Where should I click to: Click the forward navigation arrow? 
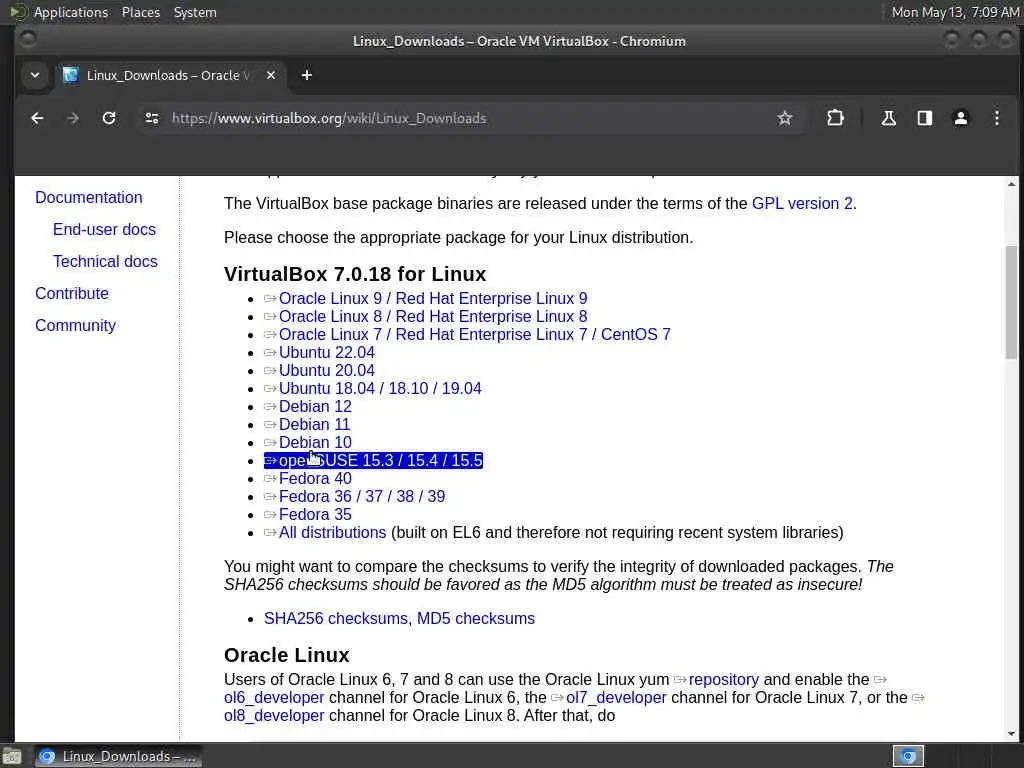[x=73, y=118]
